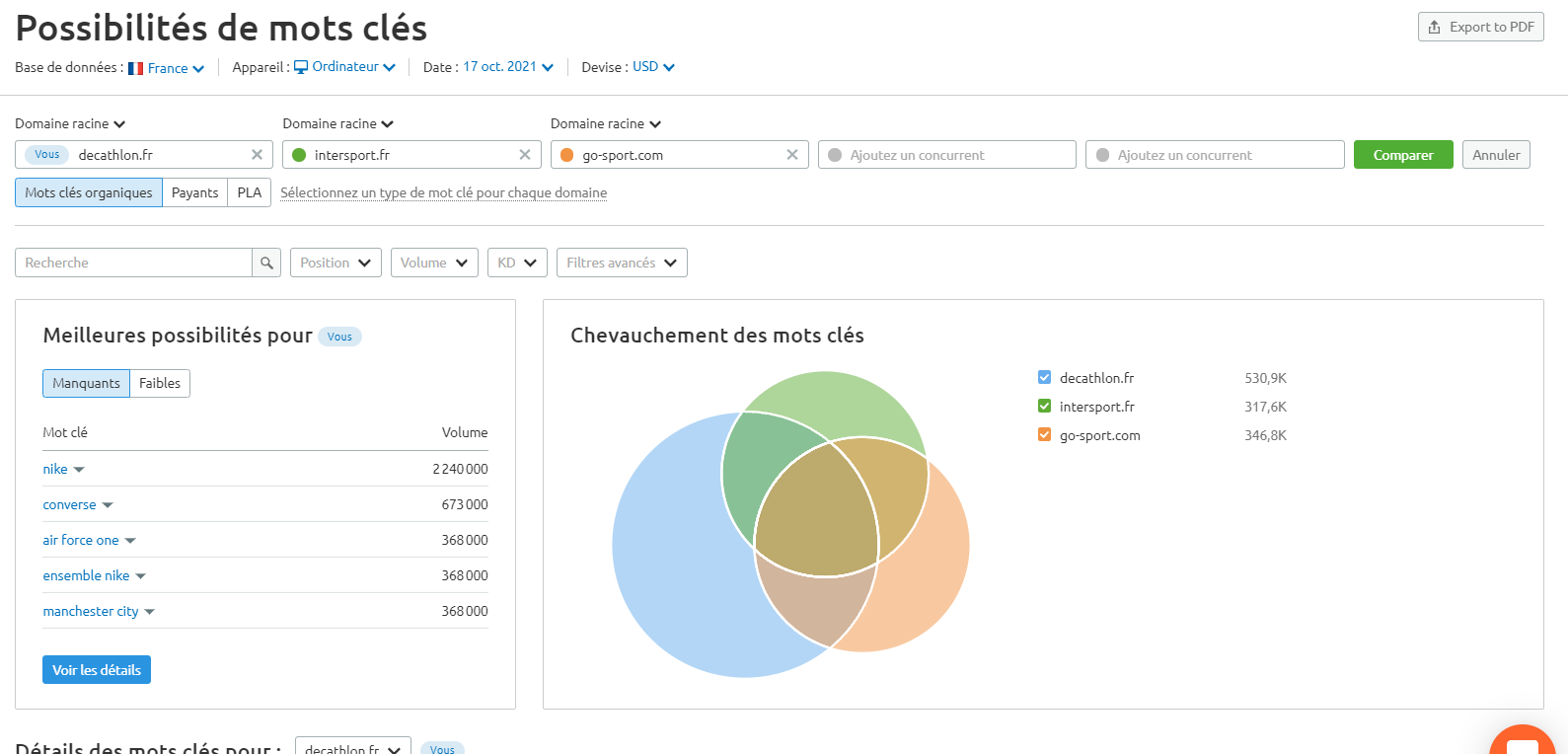Open the chat bubble widget

[x=1523, y=742]
